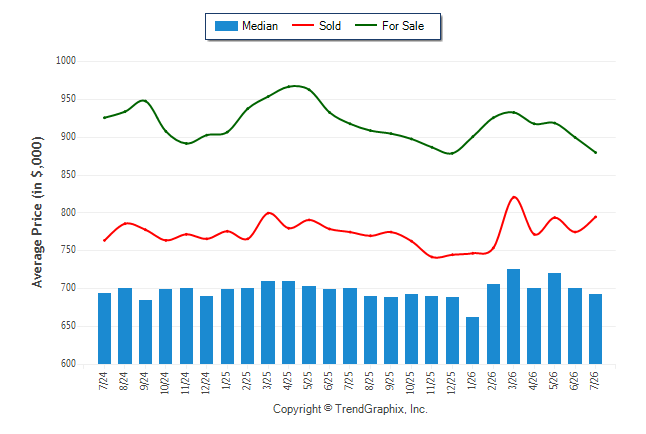The image size is (646, 434).
Task: Click the 7/24 median bar
Action: pos(104,328)
